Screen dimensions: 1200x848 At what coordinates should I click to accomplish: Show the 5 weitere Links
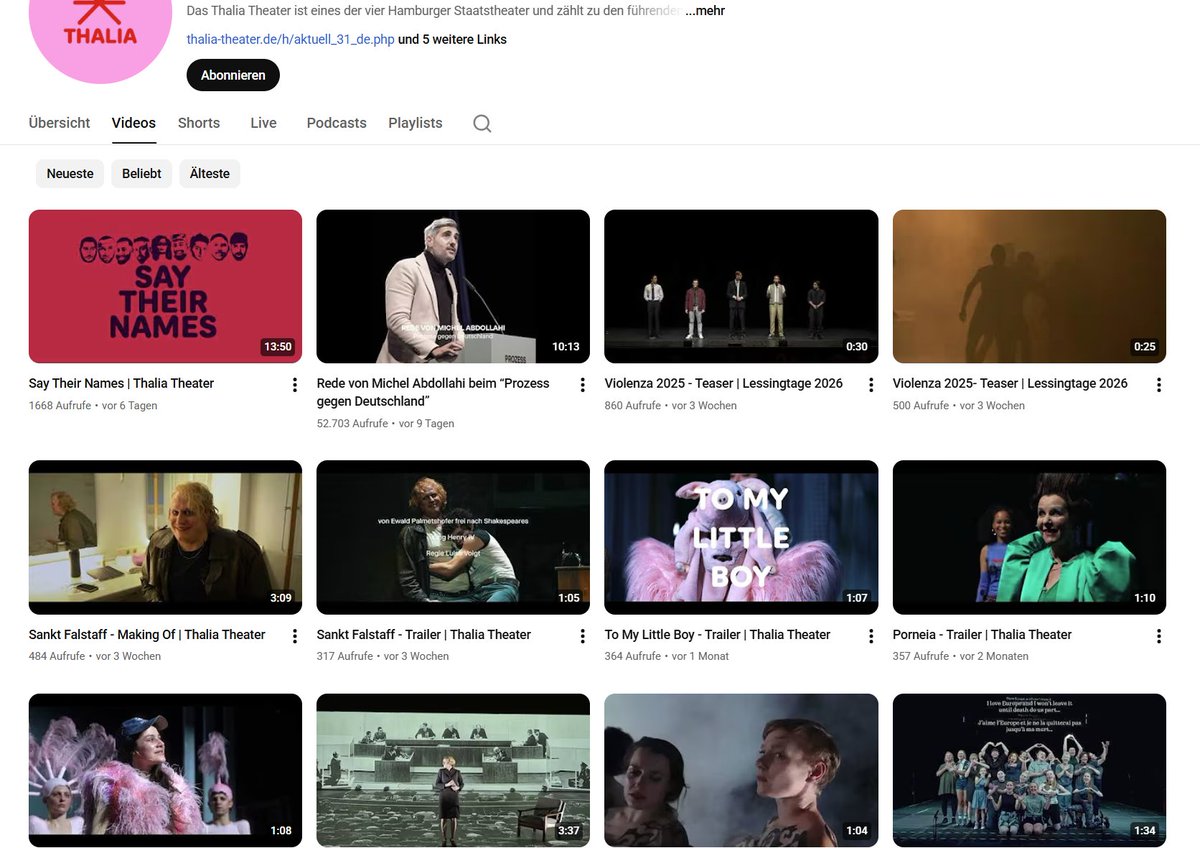[x=453, y=40]
